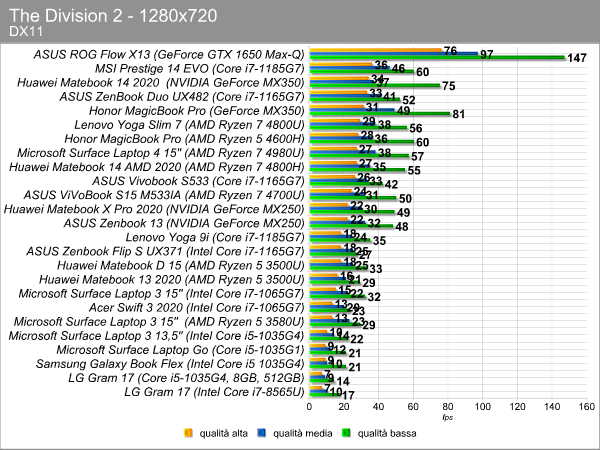Viewport: 600px width, 450px height.
Task: Click the 'fps' axis unit label
Action: [447, 417]
